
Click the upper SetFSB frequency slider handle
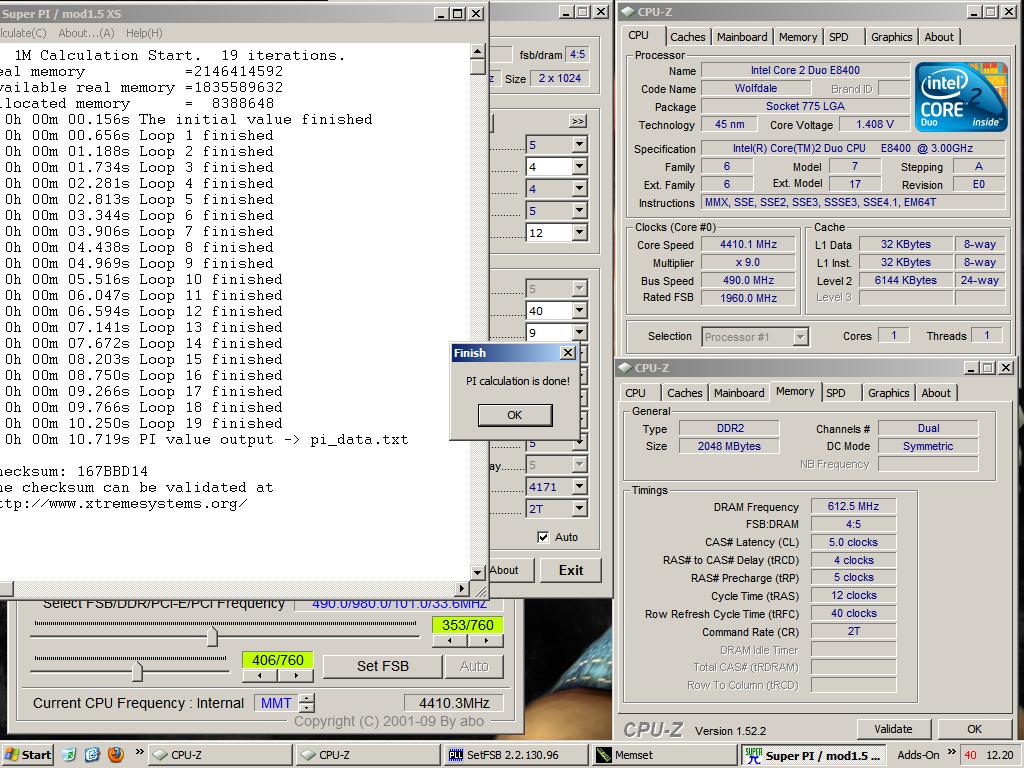coord(212,637)
